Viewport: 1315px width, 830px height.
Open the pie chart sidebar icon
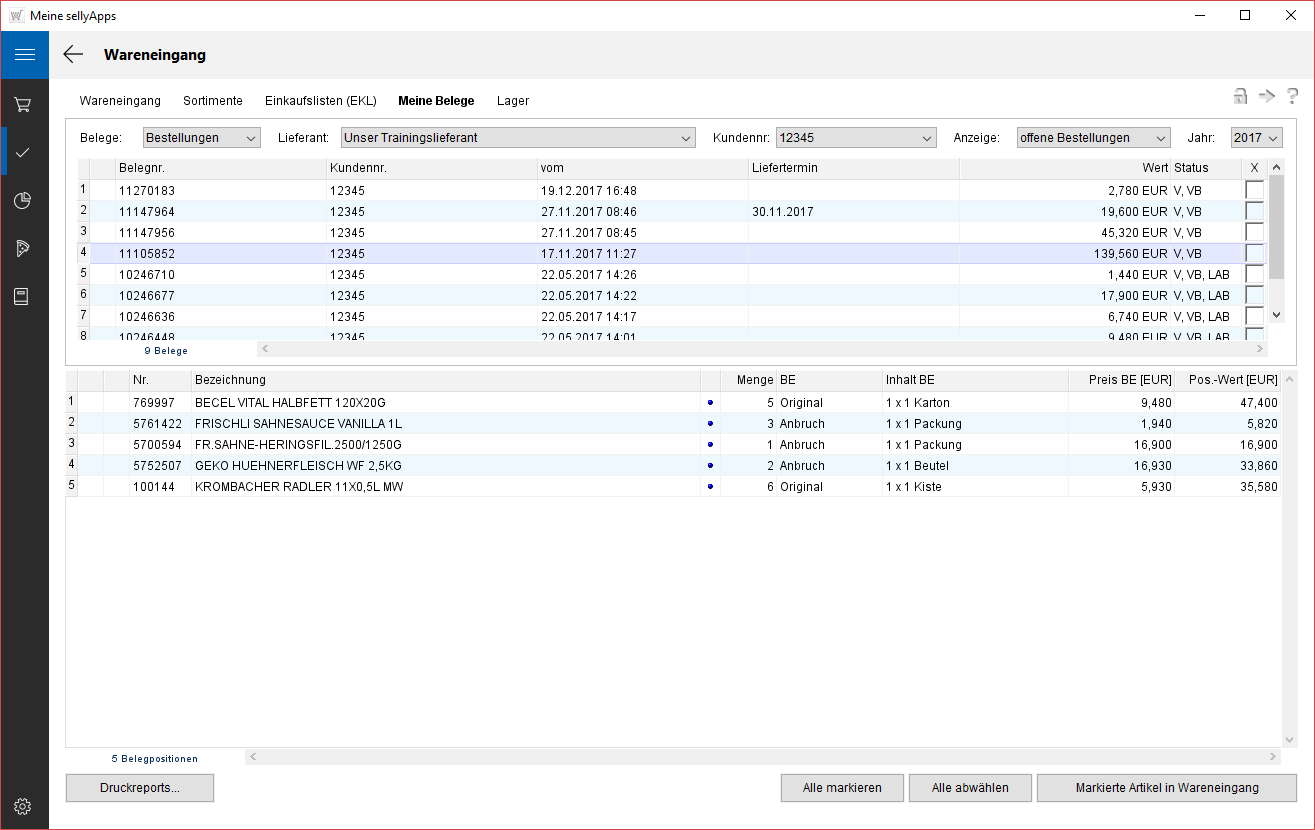[x=24, y=200]
